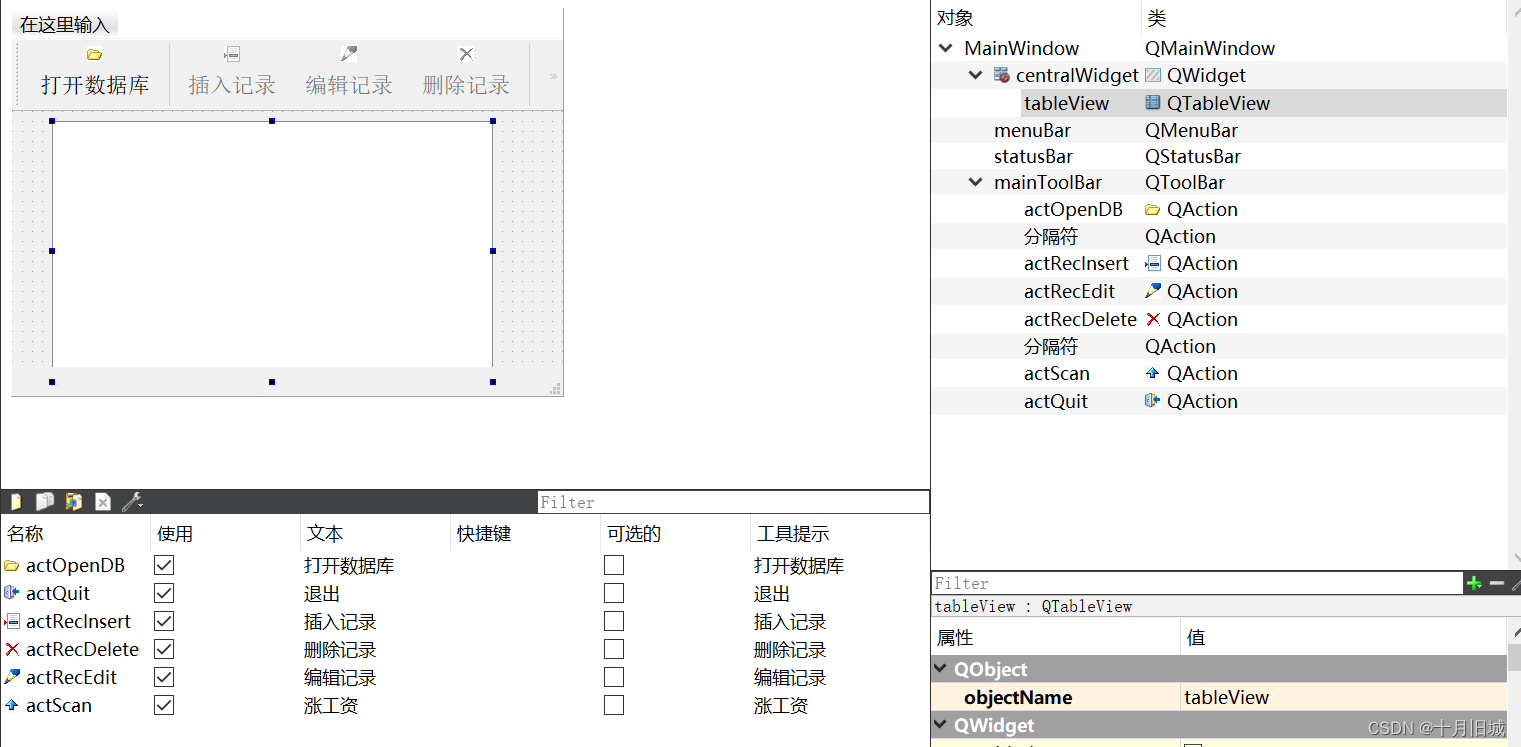Click exit icon in object tree actQuit row

1153,401
